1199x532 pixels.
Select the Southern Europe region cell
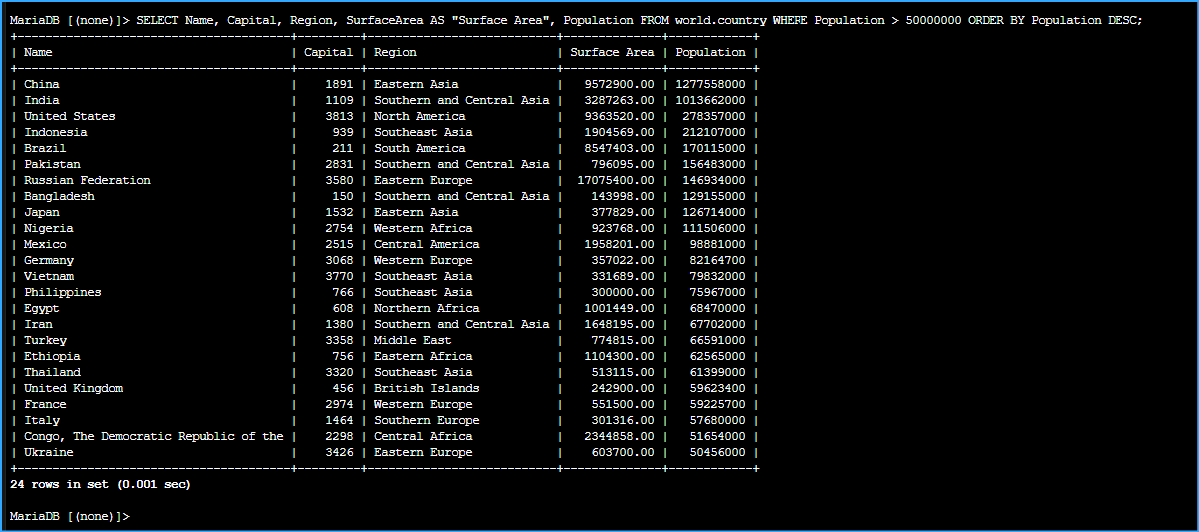pyautogui.click(x=427, y=420)
